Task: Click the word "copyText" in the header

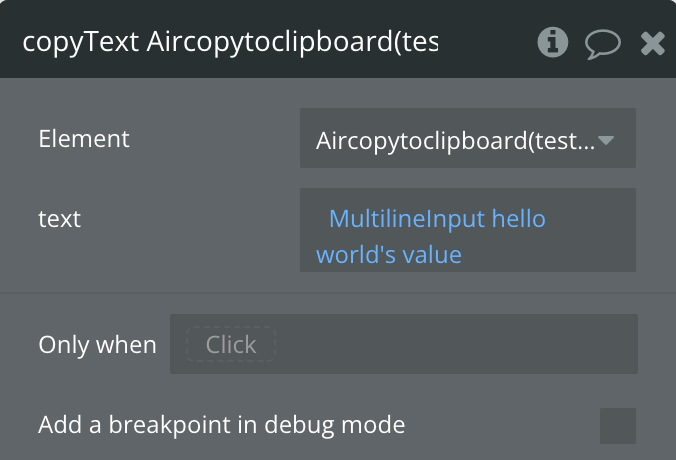Action: [81, 43]
